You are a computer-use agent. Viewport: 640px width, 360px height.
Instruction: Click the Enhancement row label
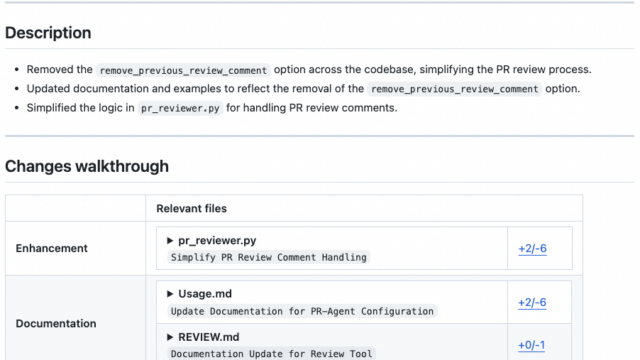pos(51,248)
